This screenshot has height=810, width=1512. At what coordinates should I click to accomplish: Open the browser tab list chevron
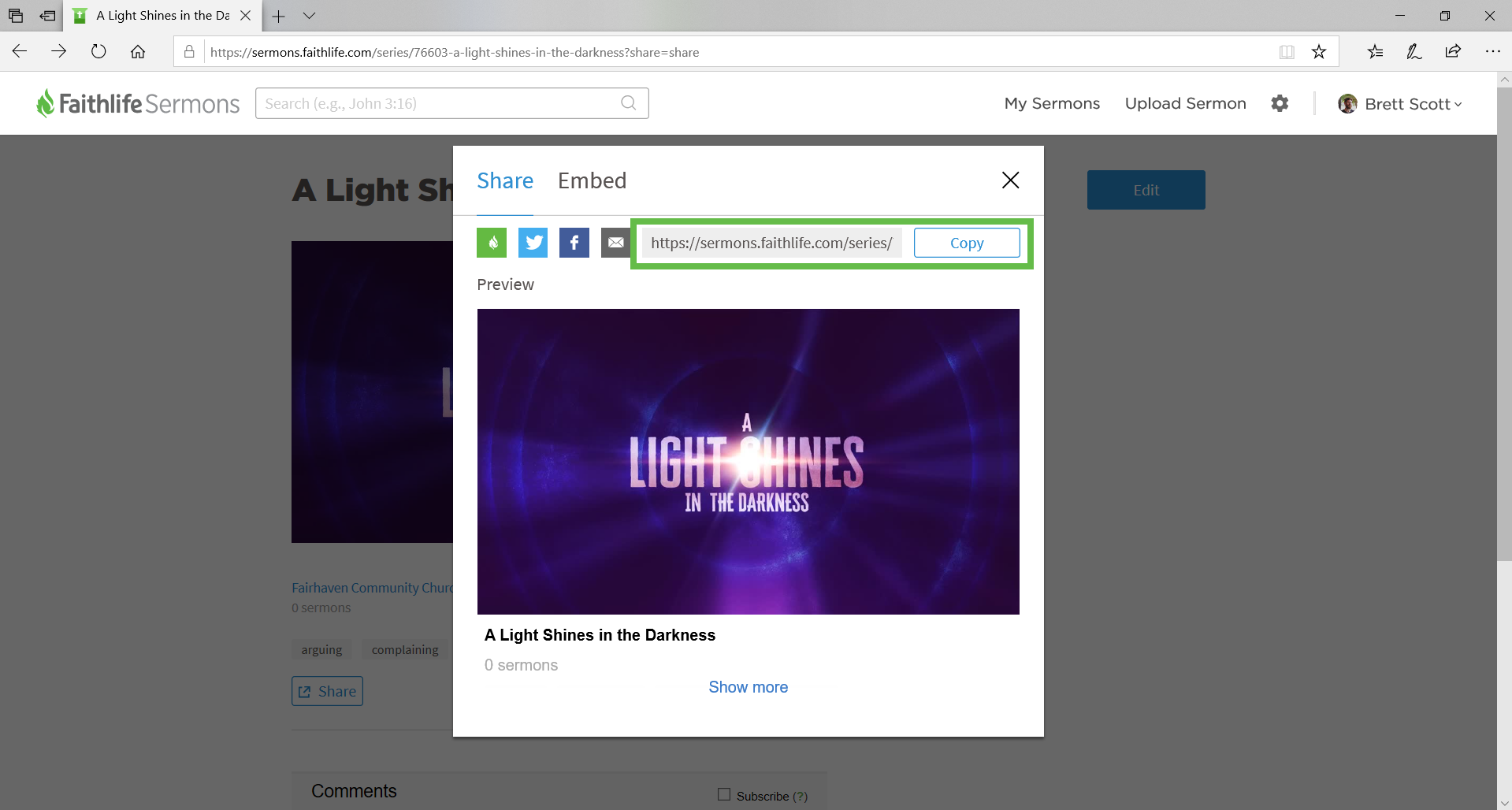tap(309, 16)
